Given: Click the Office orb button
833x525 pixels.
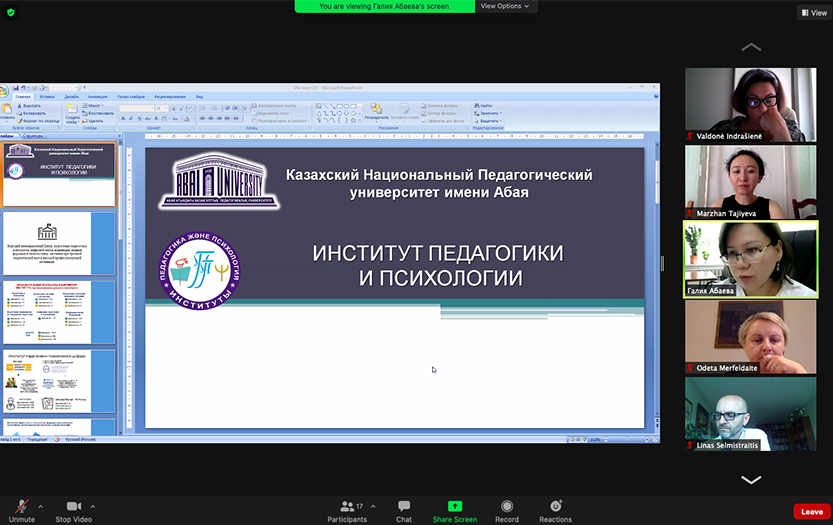Looking at the screenshot, I should [3, 91].
